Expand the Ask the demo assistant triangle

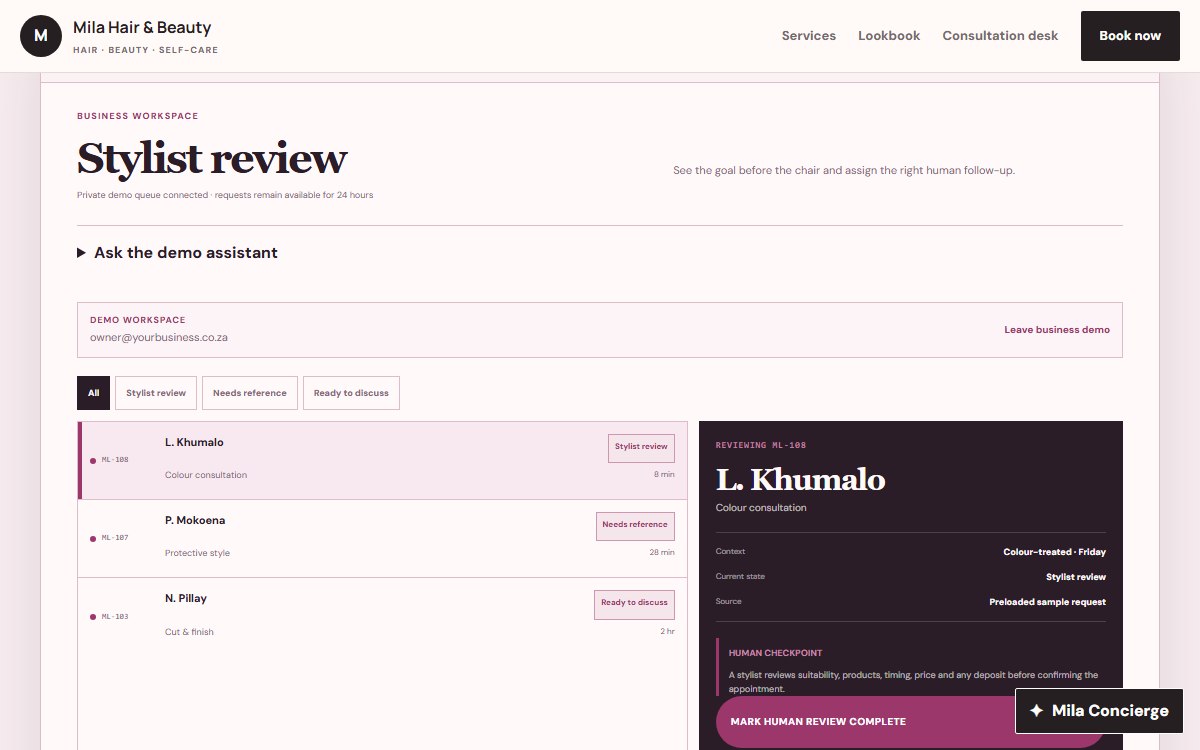tap(81, 253)
